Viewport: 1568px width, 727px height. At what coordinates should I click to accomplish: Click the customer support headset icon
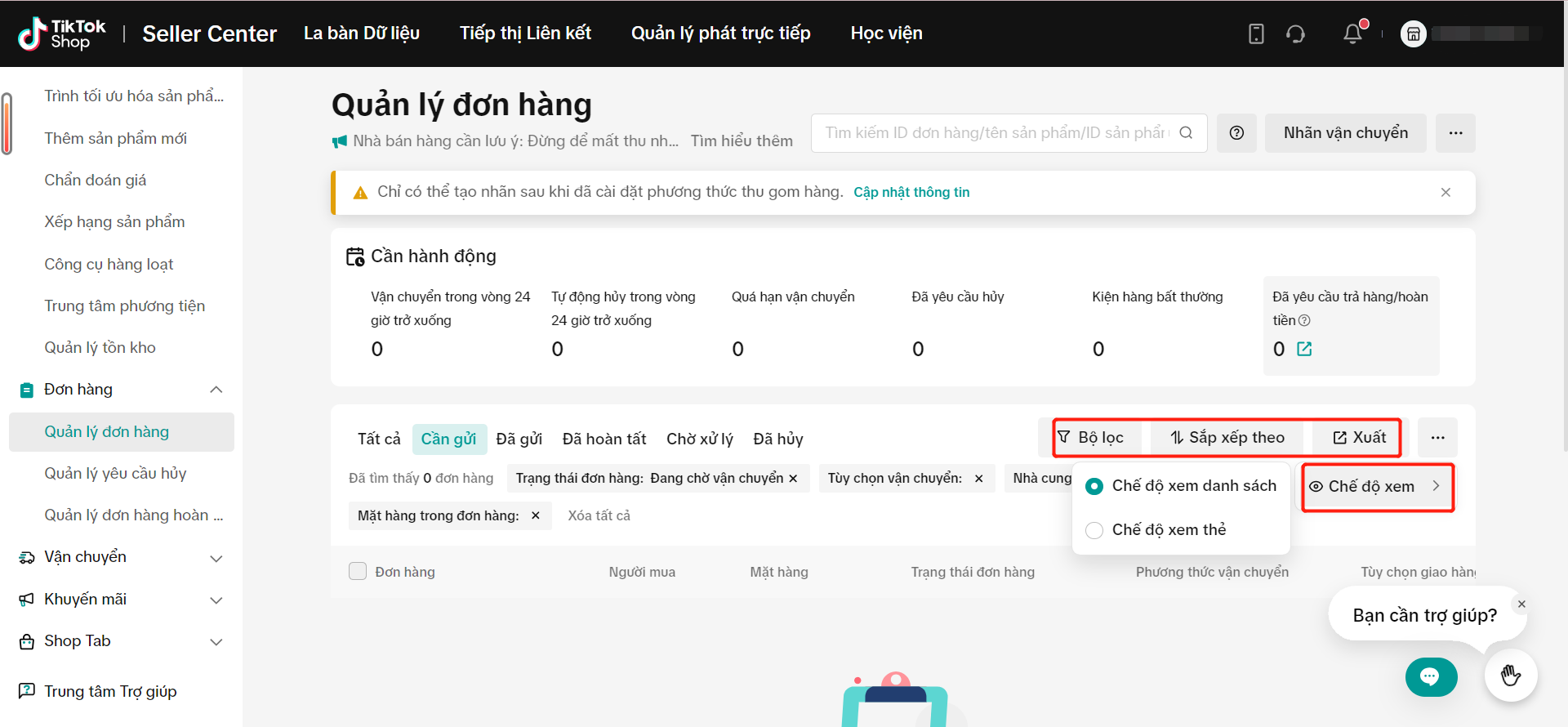click(x=1295, y=33)
